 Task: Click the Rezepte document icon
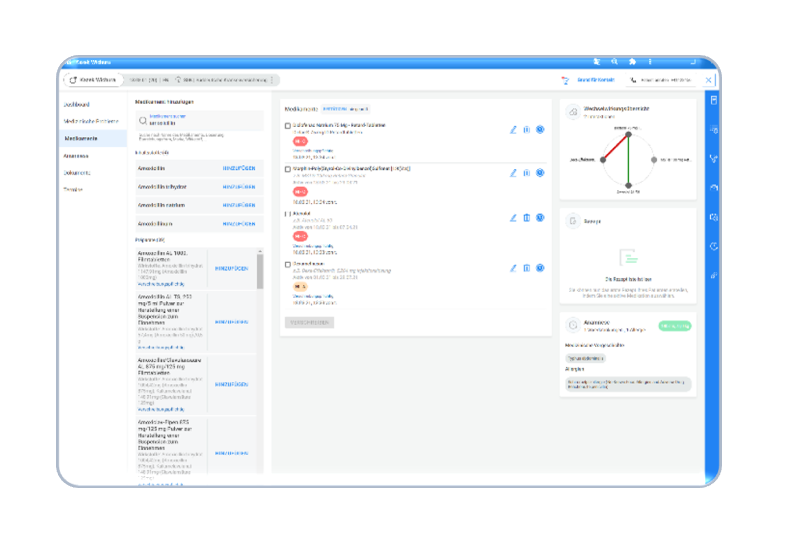pyautogui.click(x=573, y=220)
